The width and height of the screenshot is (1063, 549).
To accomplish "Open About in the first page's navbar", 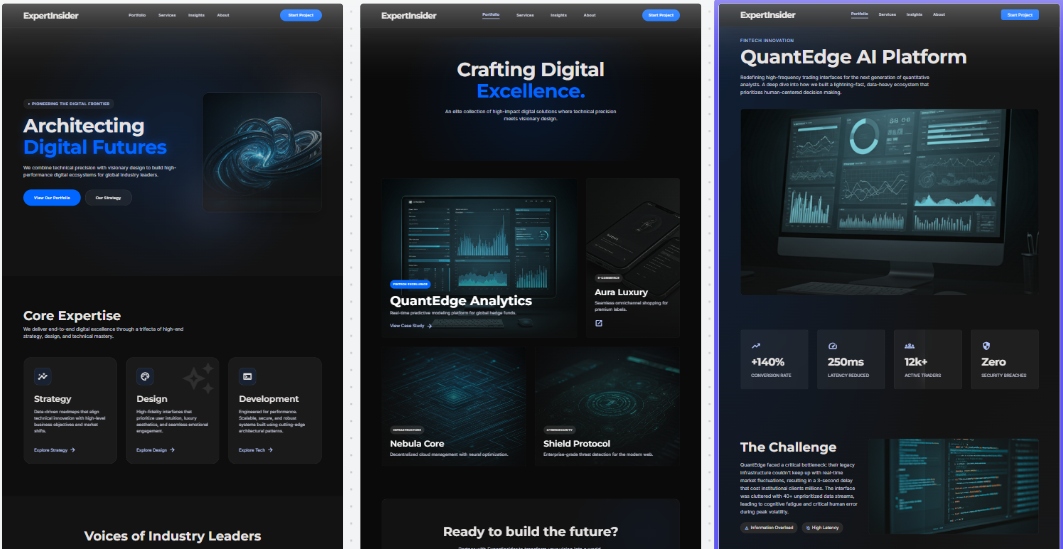I will 223,15.
